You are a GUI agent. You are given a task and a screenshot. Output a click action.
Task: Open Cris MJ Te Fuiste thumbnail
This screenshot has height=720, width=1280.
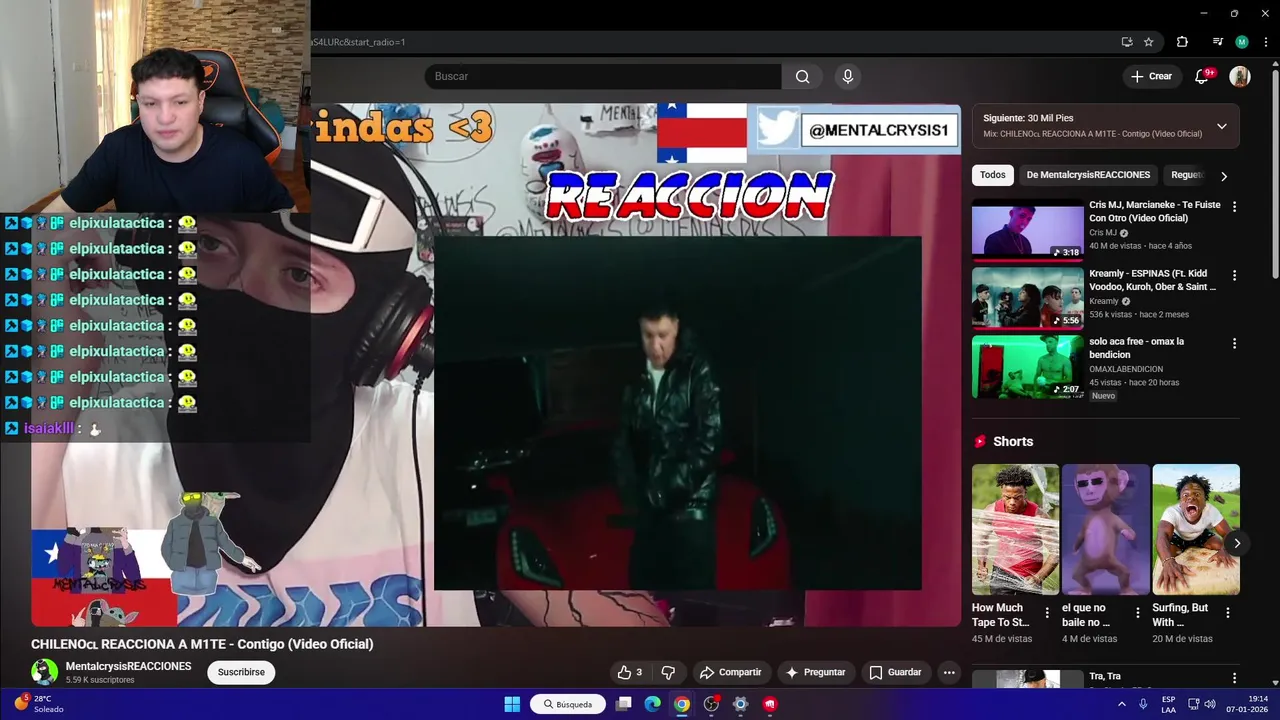pos(1027,230)
